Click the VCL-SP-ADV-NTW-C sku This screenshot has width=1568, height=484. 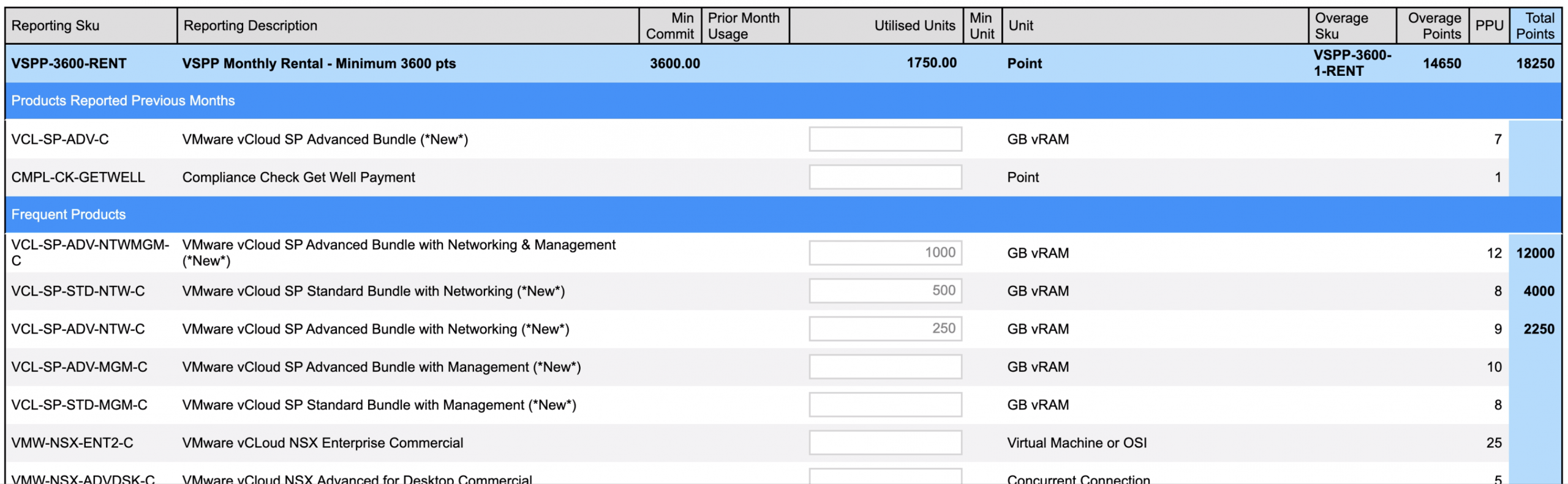click(78, 329)
